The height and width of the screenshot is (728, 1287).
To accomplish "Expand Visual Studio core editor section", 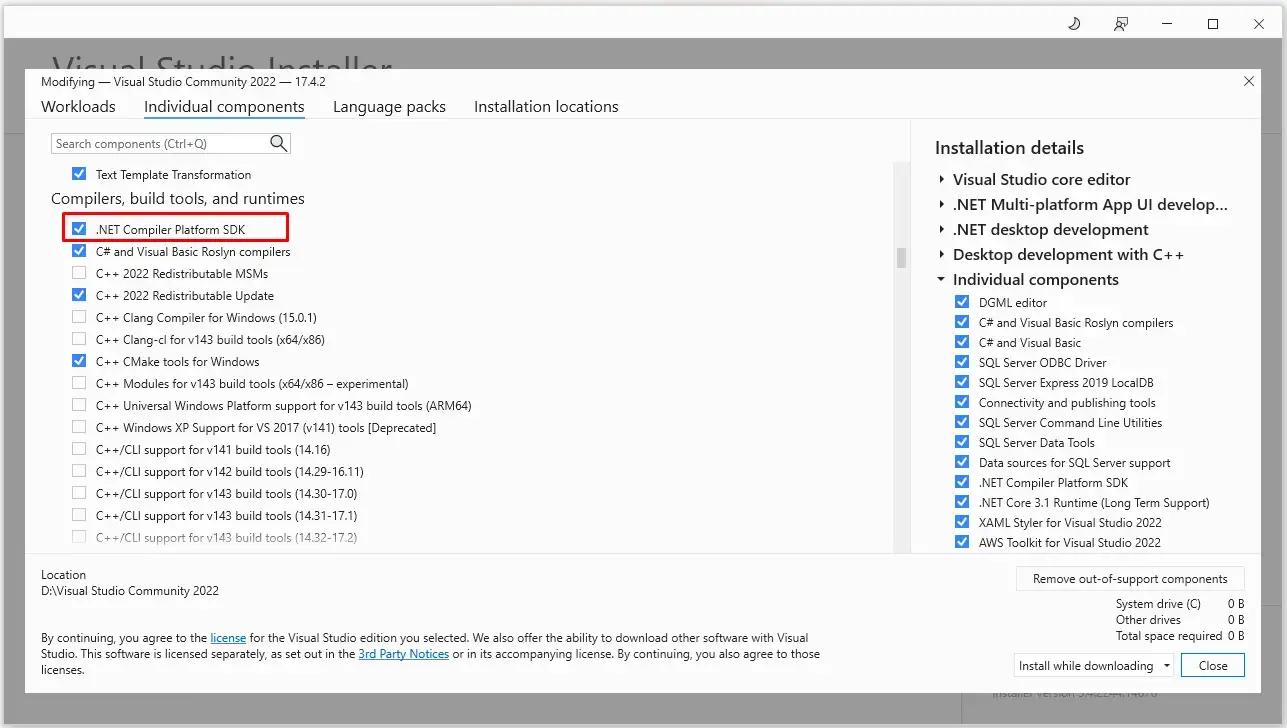I will click(942, 180).
